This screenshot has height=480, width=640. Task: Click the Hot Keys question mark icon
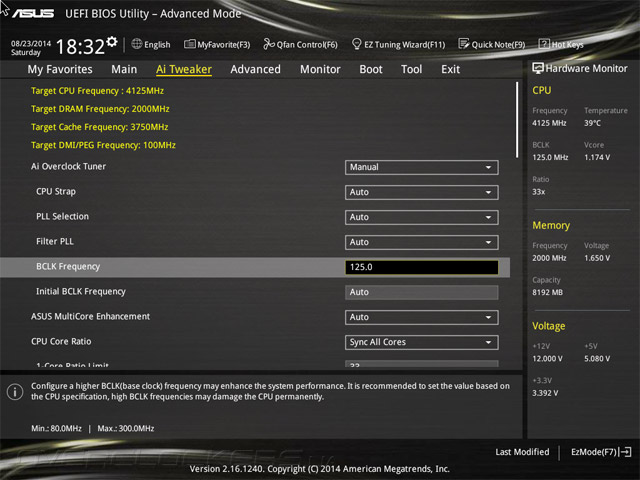[544, 44]
